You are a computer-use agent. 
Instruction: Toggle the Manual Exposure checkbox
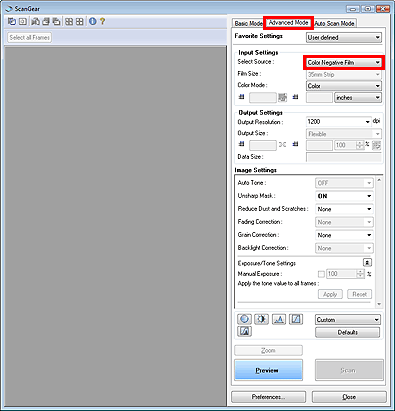(321, 274)
